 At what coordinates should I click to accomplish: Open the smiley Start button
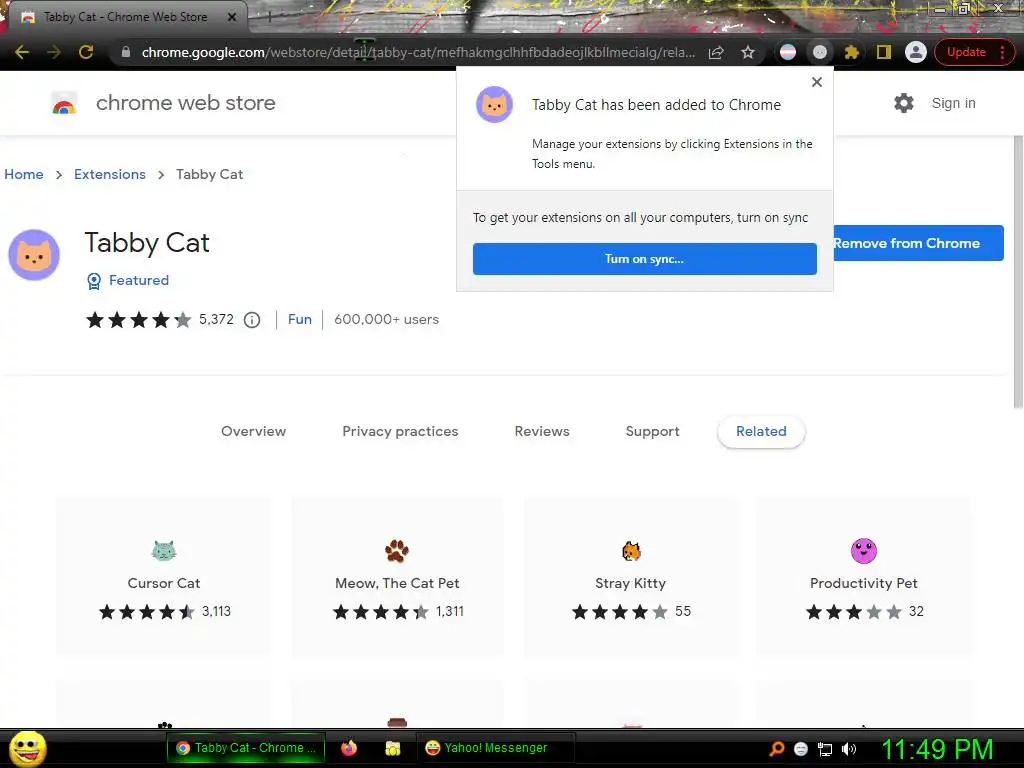coord(27,748)
